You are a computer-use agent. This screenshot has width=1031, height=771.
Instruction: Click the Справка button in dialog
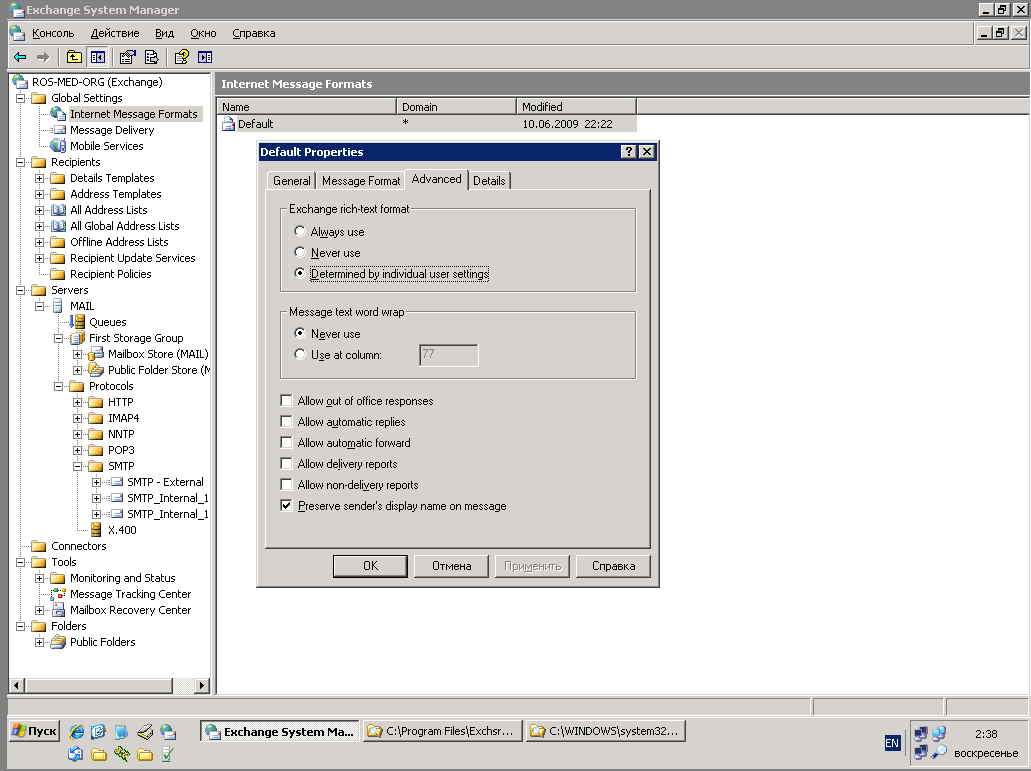coord(613,566)
